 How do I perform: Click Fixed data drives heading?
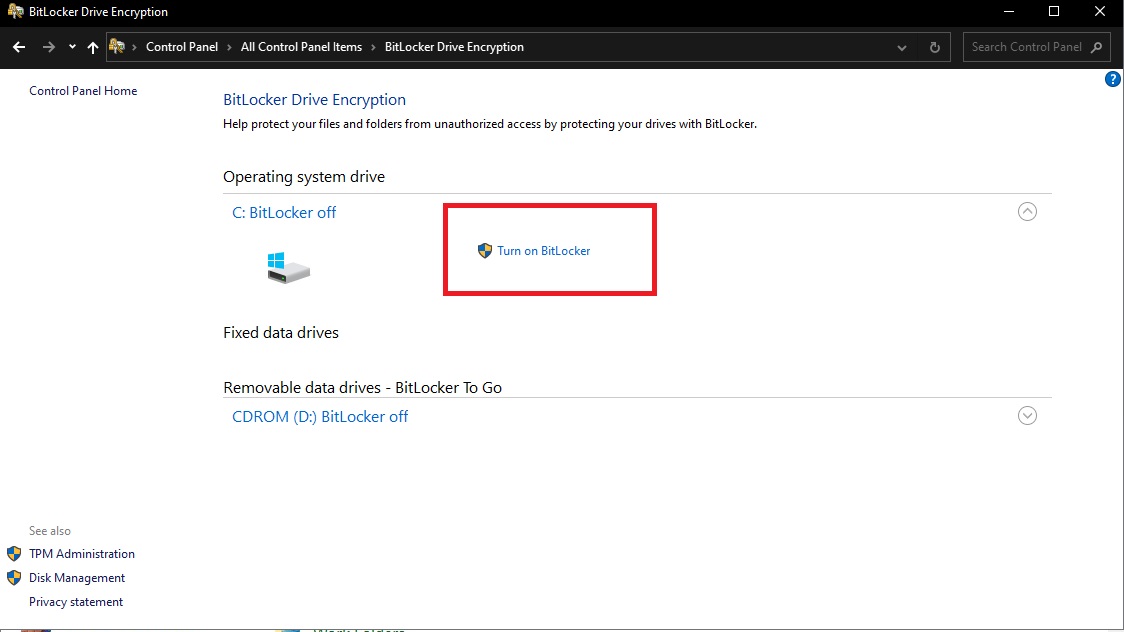tap(281, 333)
